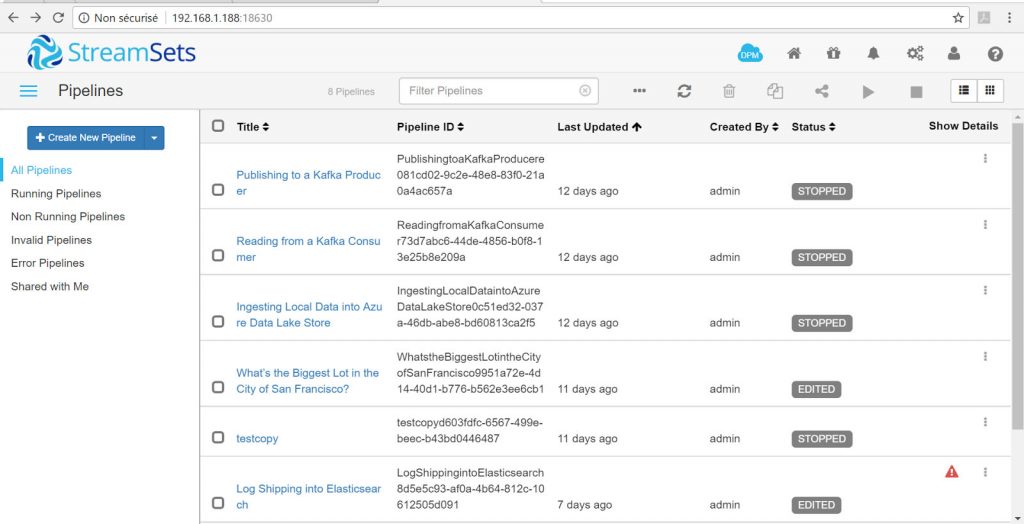Start pipeline with the play icon
The height and width of the screenshot is (524, 1024).
tap(868, 91)
